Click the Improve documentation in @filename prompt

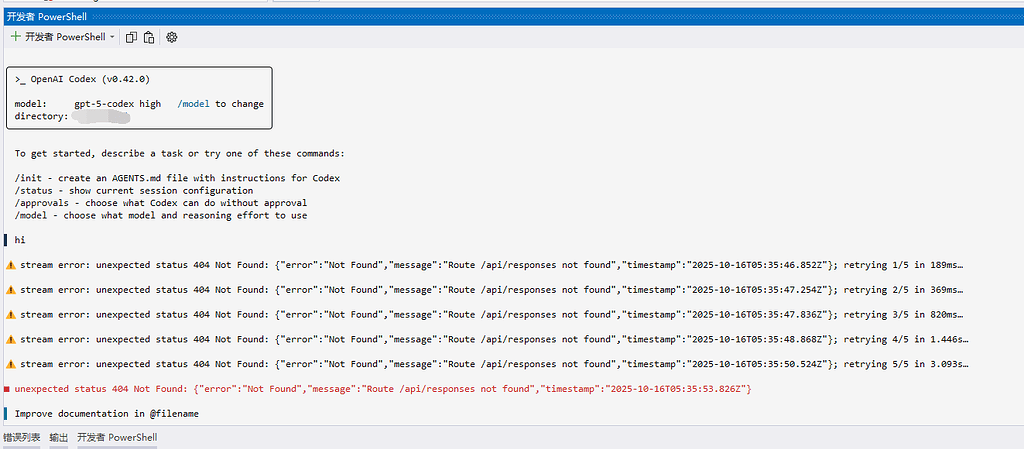106,414
